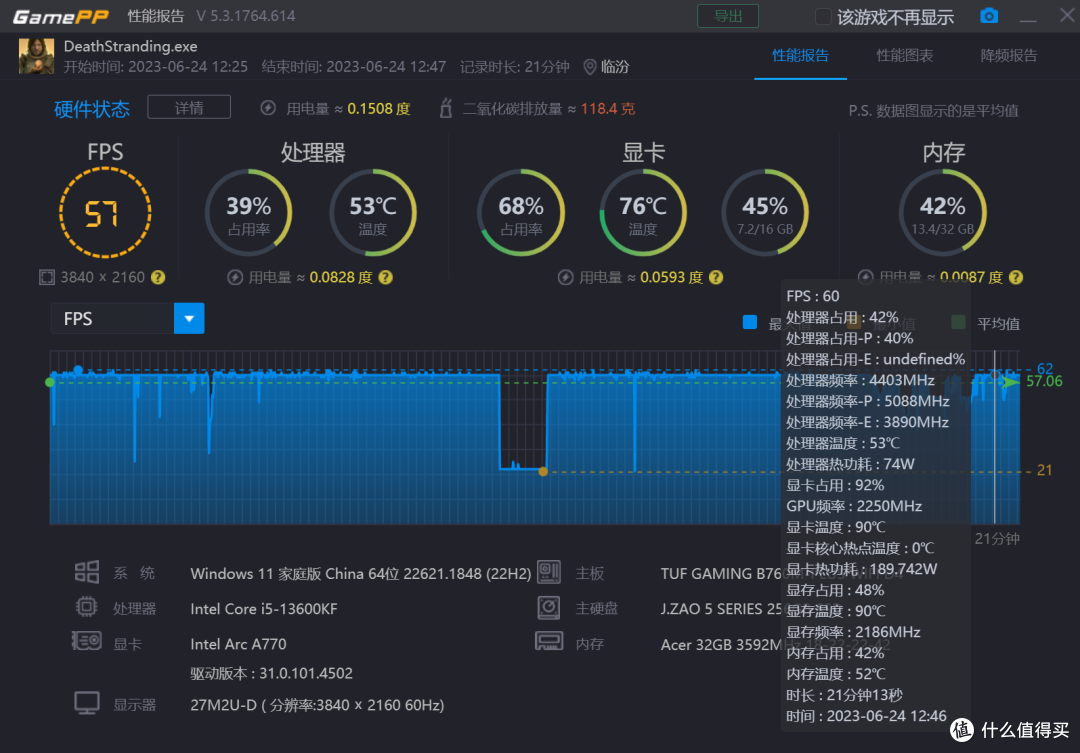Click the blue max value legend swatch

750,322
